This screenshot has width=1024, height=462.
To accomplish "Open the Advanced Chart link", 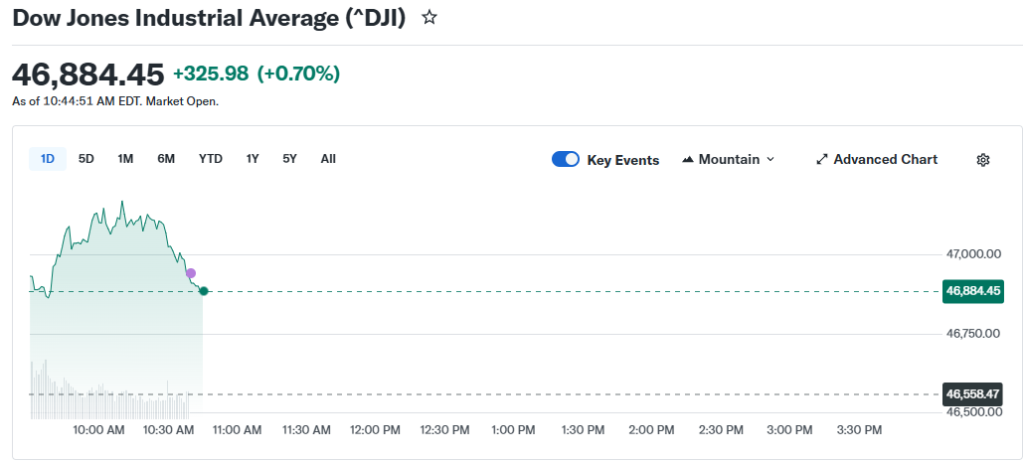I will tap(885, 160).
